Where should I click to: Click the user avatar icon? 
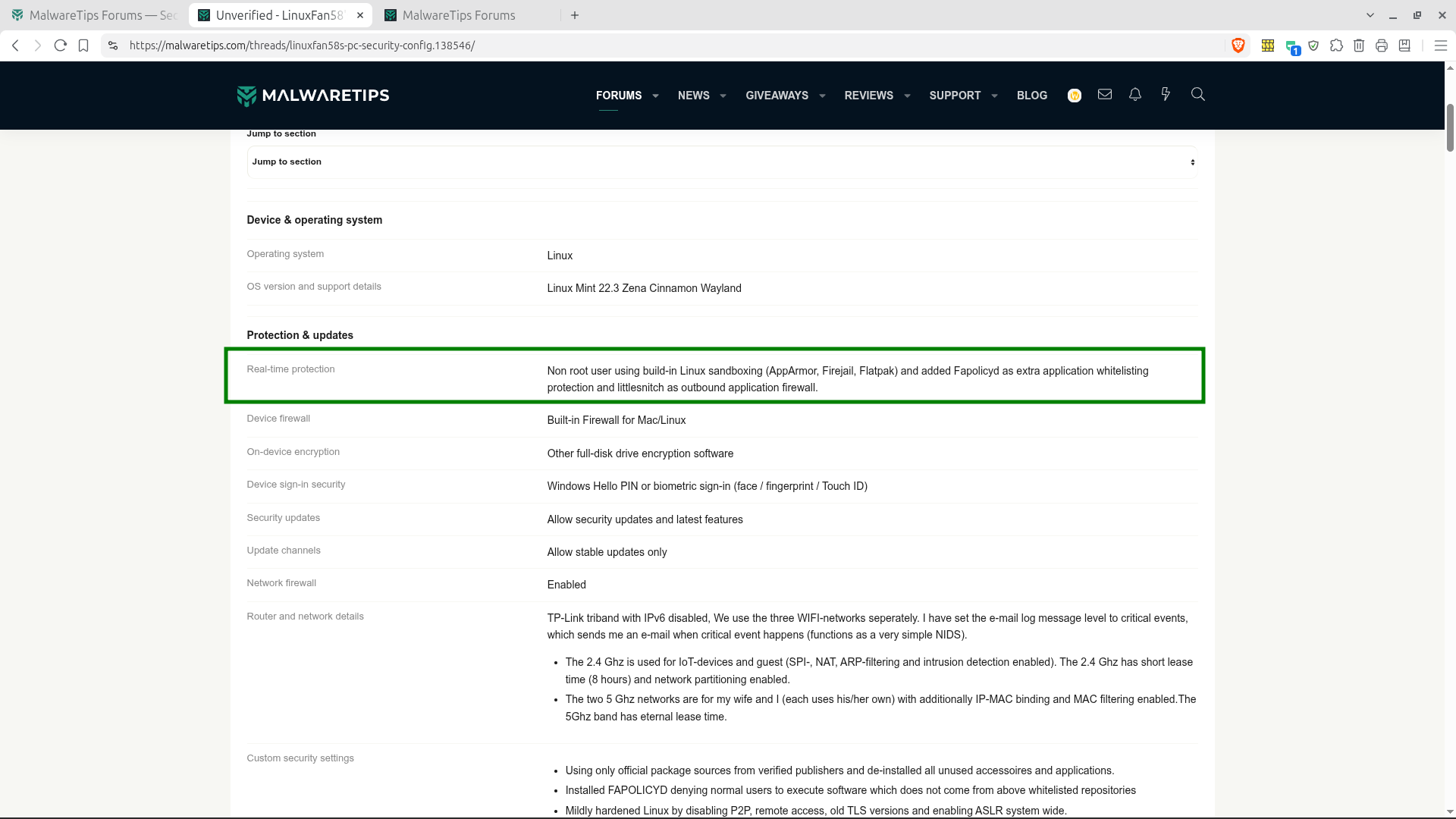(x=1075, y=96)
